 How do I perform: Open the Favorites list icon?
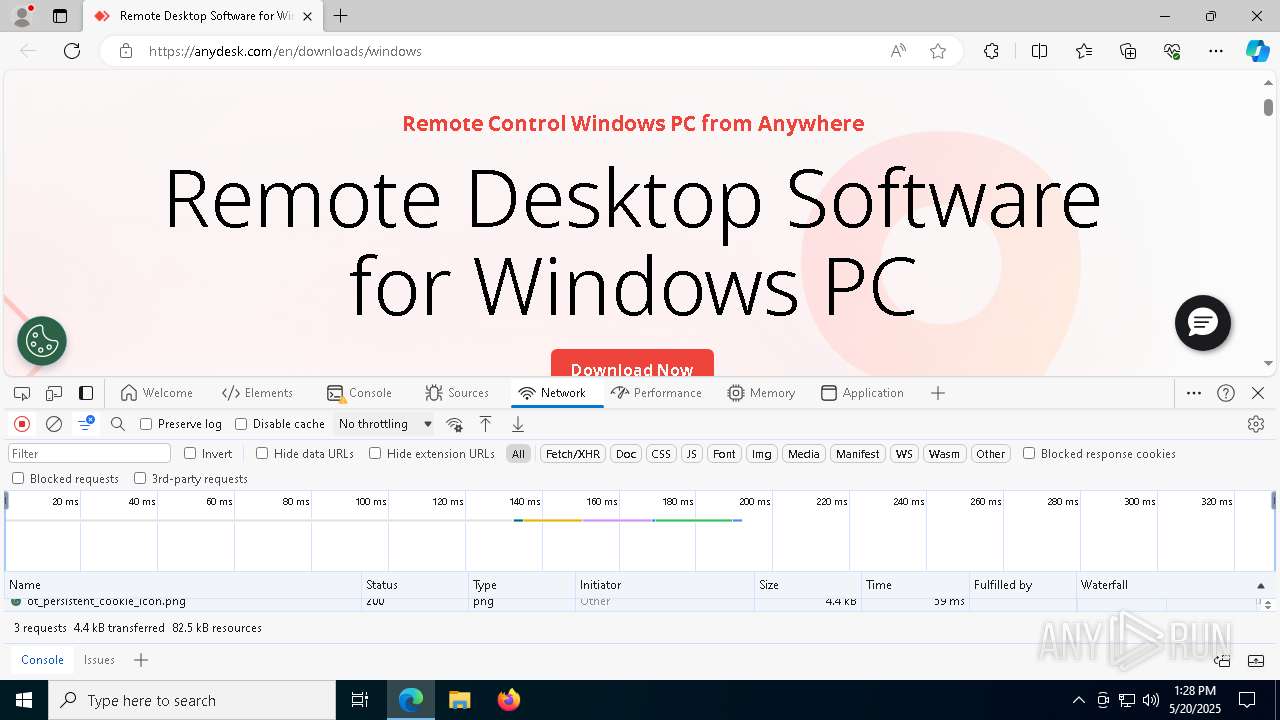(1084, 51)
